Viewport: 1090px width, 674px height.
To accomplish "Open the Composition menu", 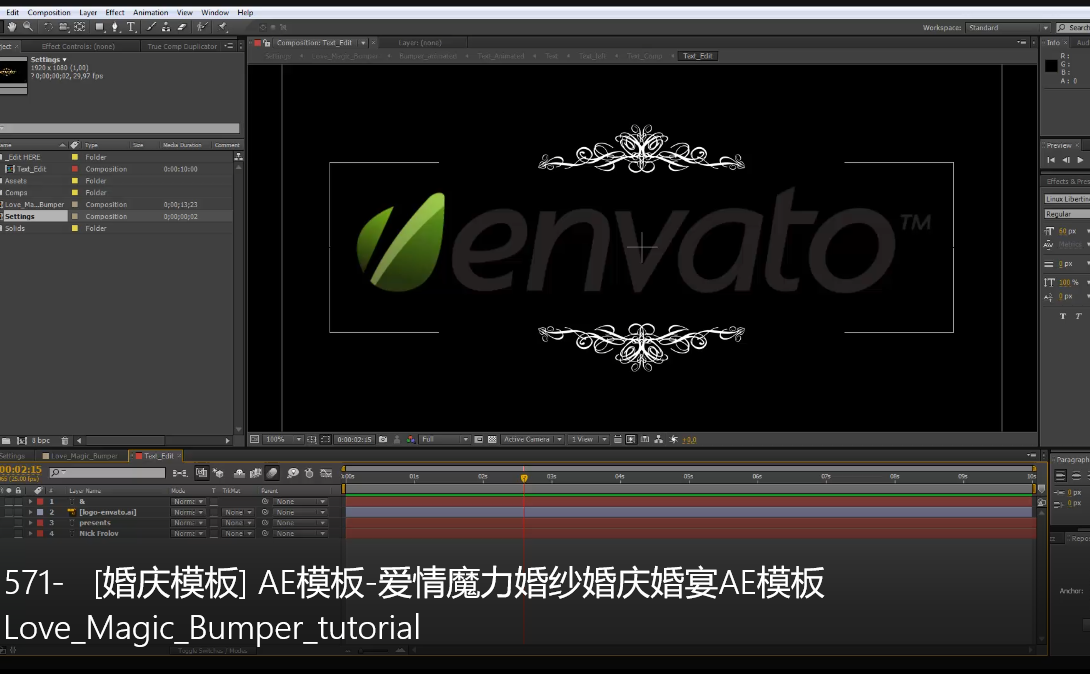I will (49, 13).
